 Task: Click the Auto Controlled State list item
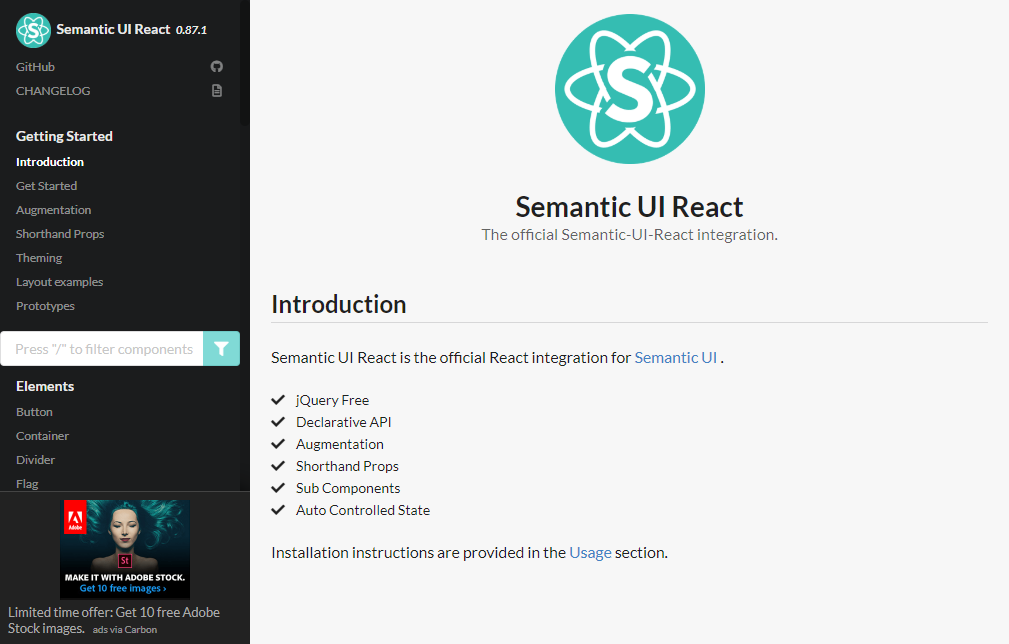pos(363,510)
